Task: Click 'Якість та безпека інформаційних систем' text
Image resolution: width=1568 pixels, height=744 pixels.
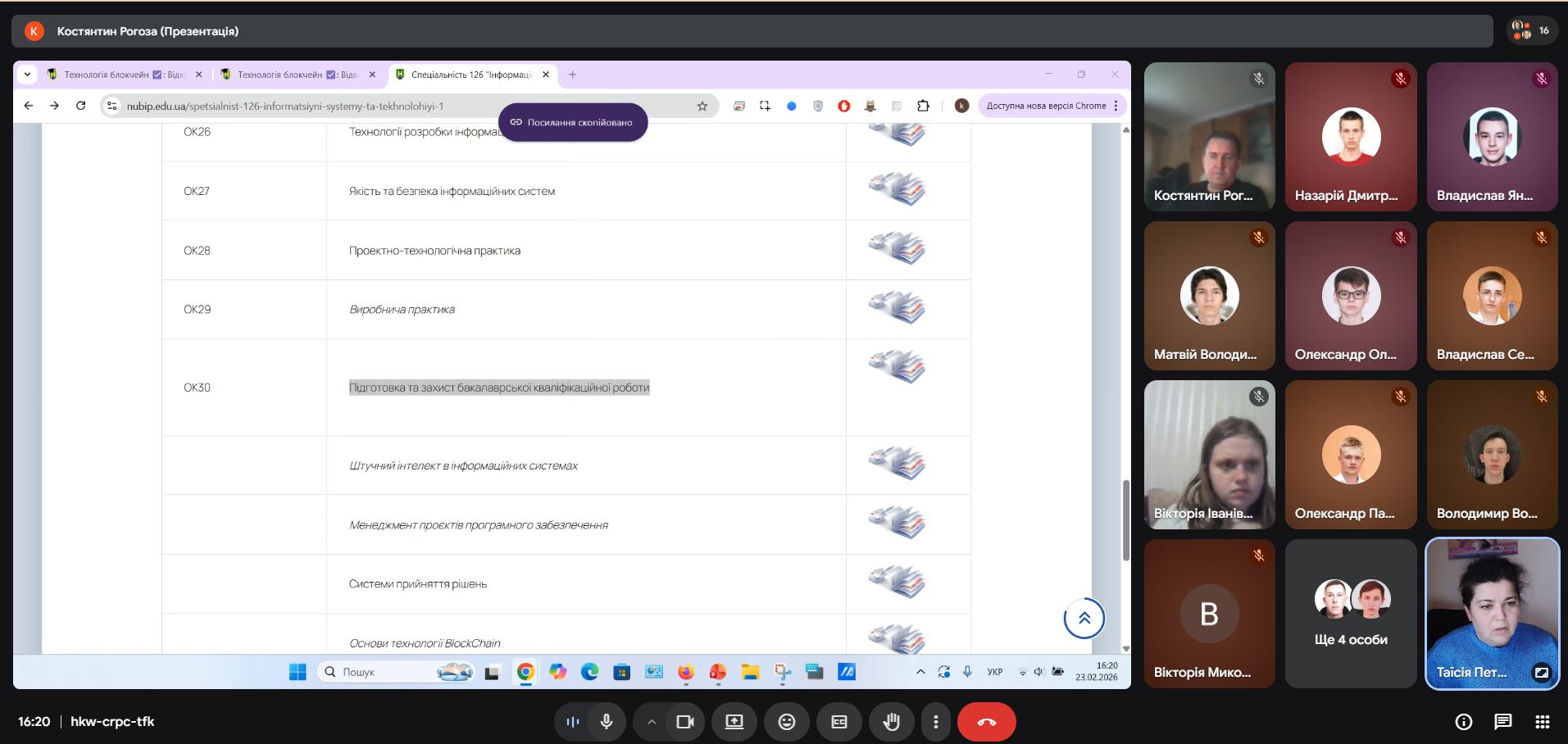Action: click(x=452, y=191)
